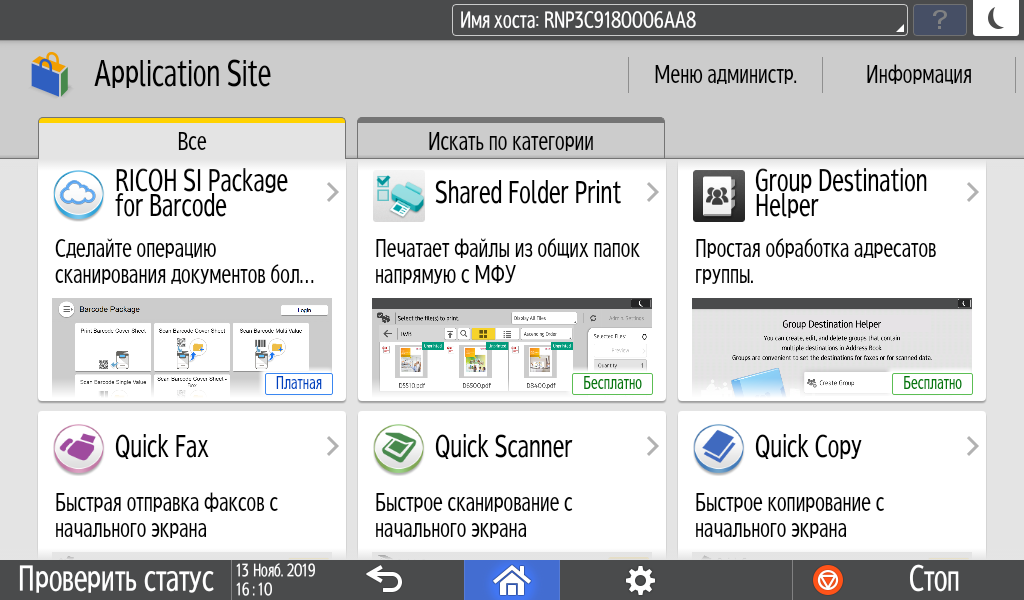
Task: Click the RICOH SI Package for Barcode title
Action: 201,193
